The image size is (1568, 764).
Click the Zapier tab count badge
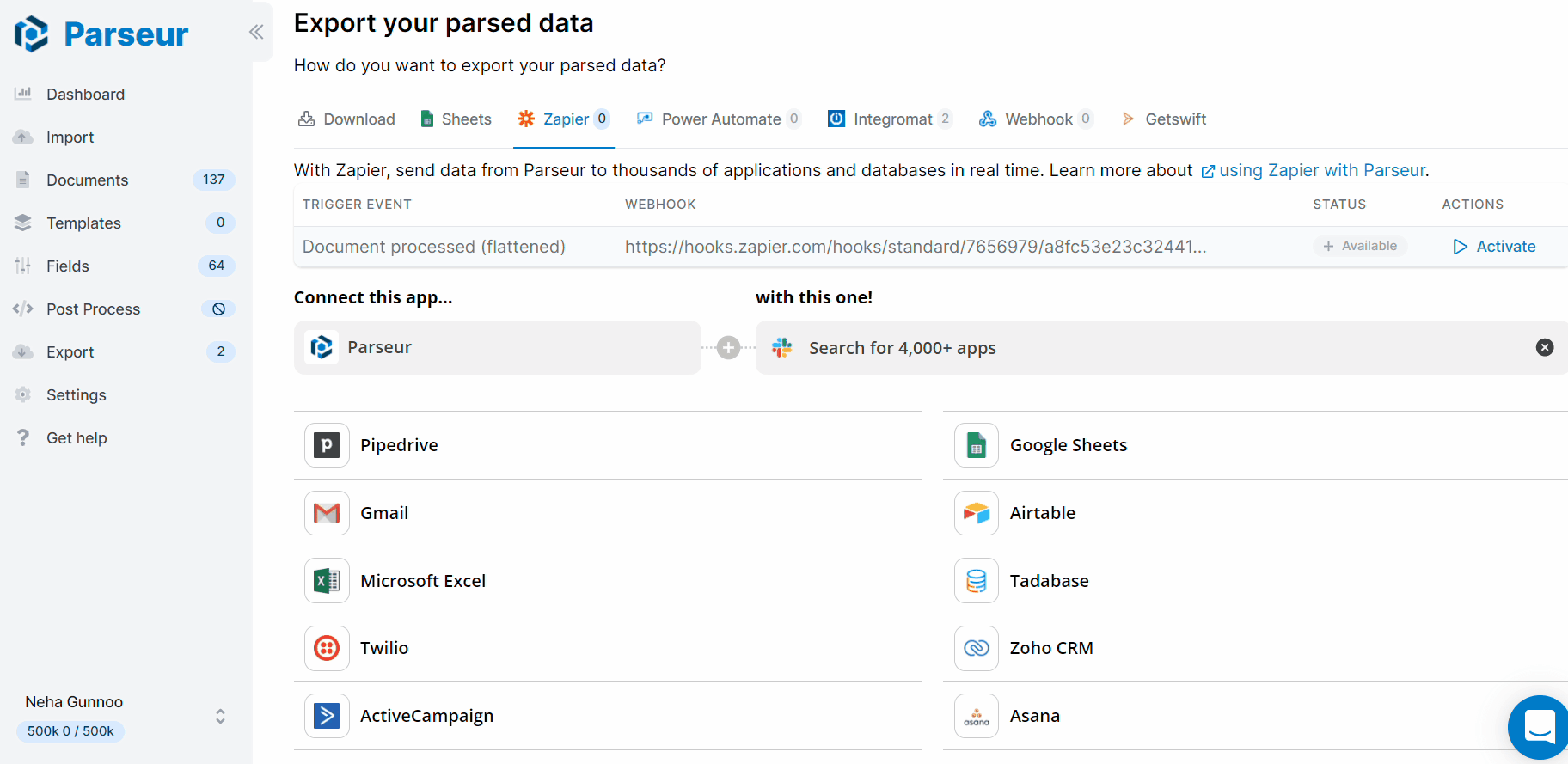click(602, 119)
